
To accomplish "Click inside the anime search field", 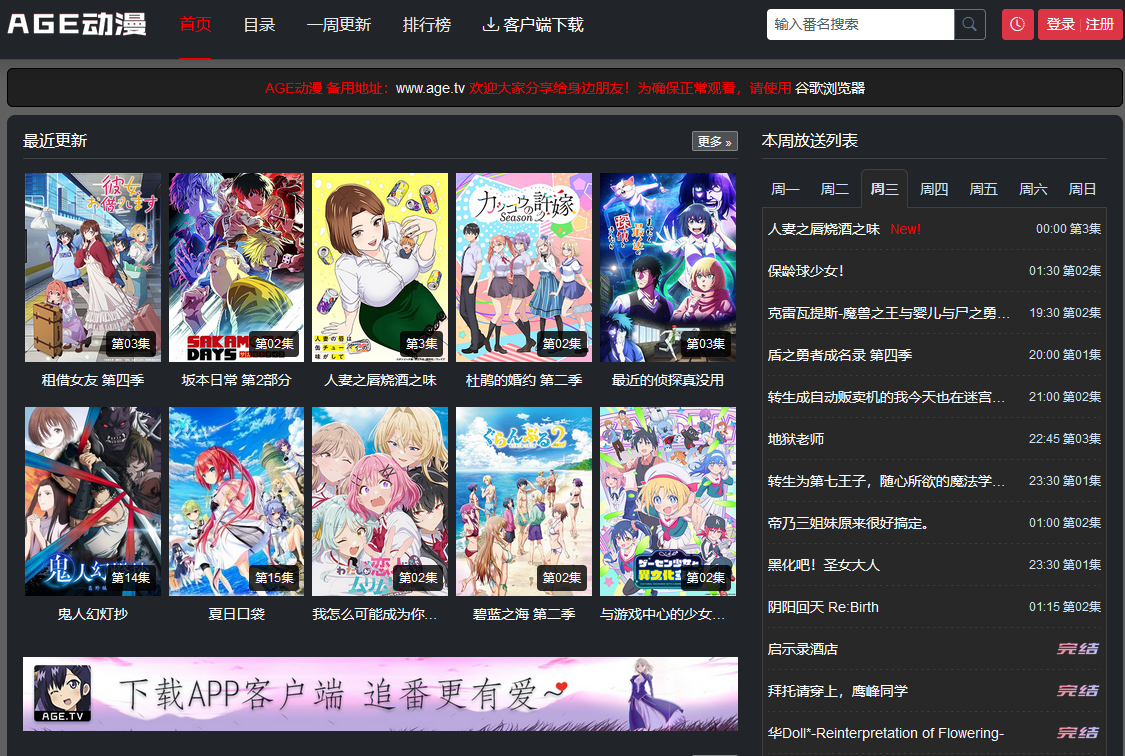I will [x=859, y=24].
